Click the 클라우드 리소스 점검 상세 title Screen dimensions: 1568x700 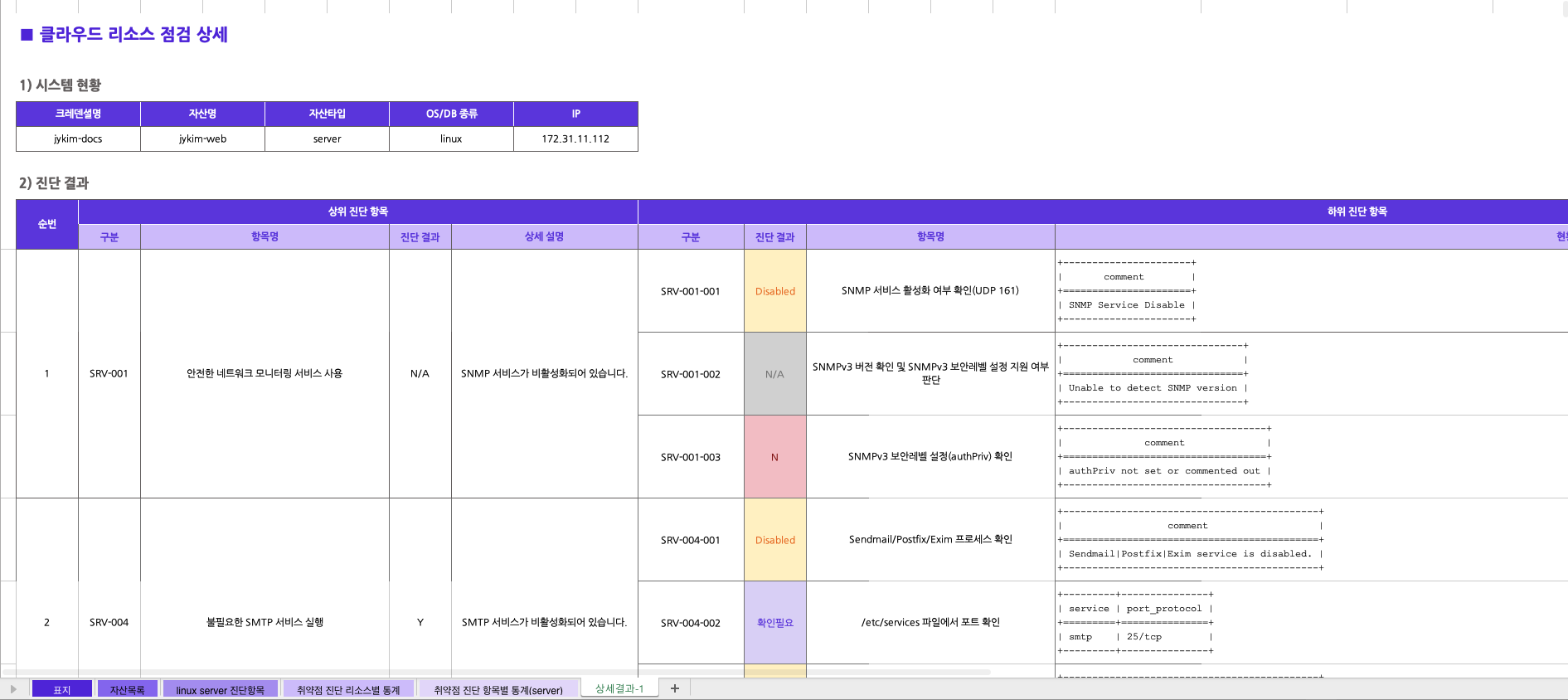coord(133,34)
